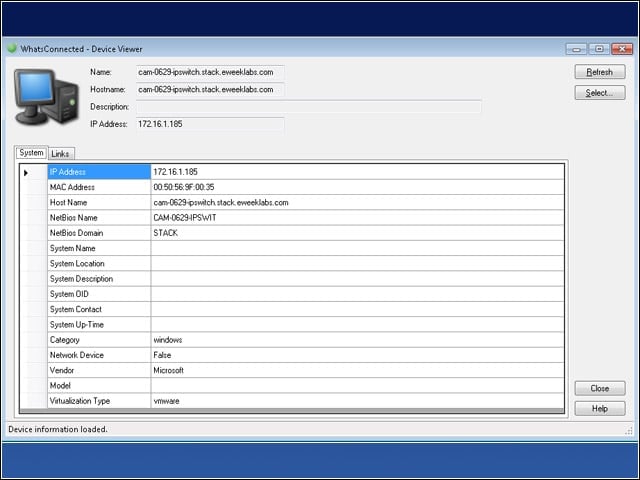The height and width of the screenshot is (480, 640).
Task: Click the CAM-0629-IPSWIT value
Action: (185, 218)
